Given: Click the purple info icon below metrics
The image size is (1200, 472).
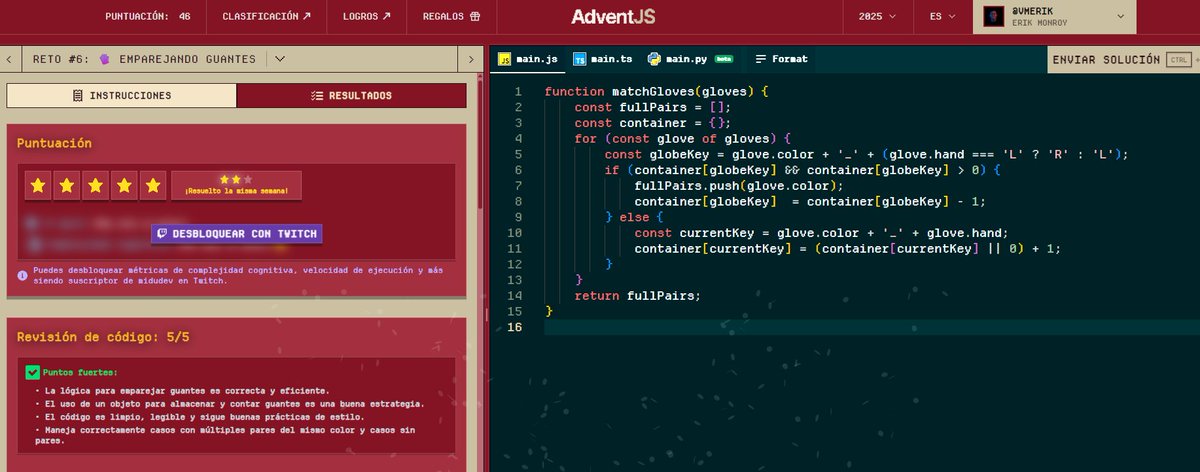Looking at the screenshot, I should (23, 275).
